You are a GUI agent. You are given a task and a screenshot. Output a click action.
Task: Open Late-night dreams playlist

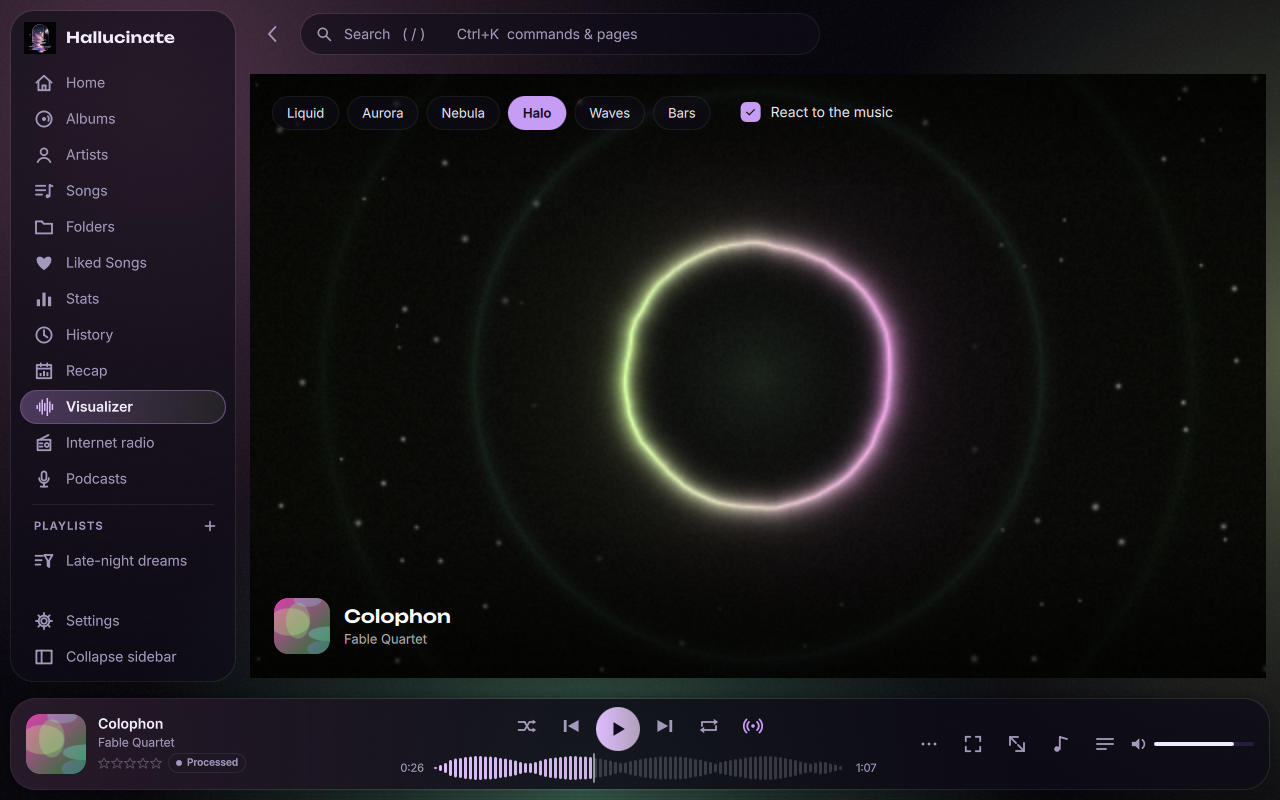tap(123, 561)
